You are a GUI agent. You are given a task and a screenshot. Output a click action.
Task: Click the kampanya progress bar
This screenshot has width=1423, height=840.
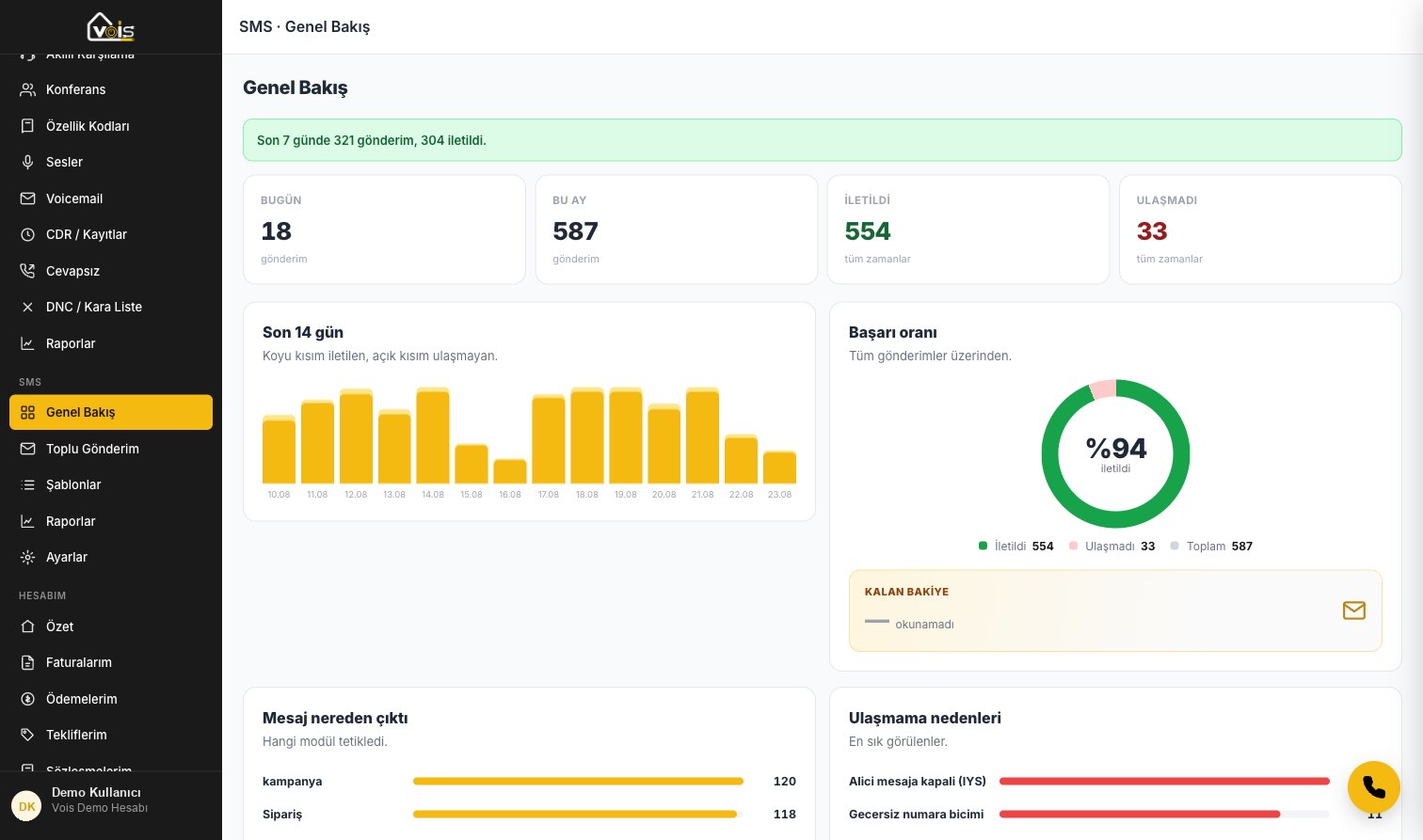click(578, 782)
